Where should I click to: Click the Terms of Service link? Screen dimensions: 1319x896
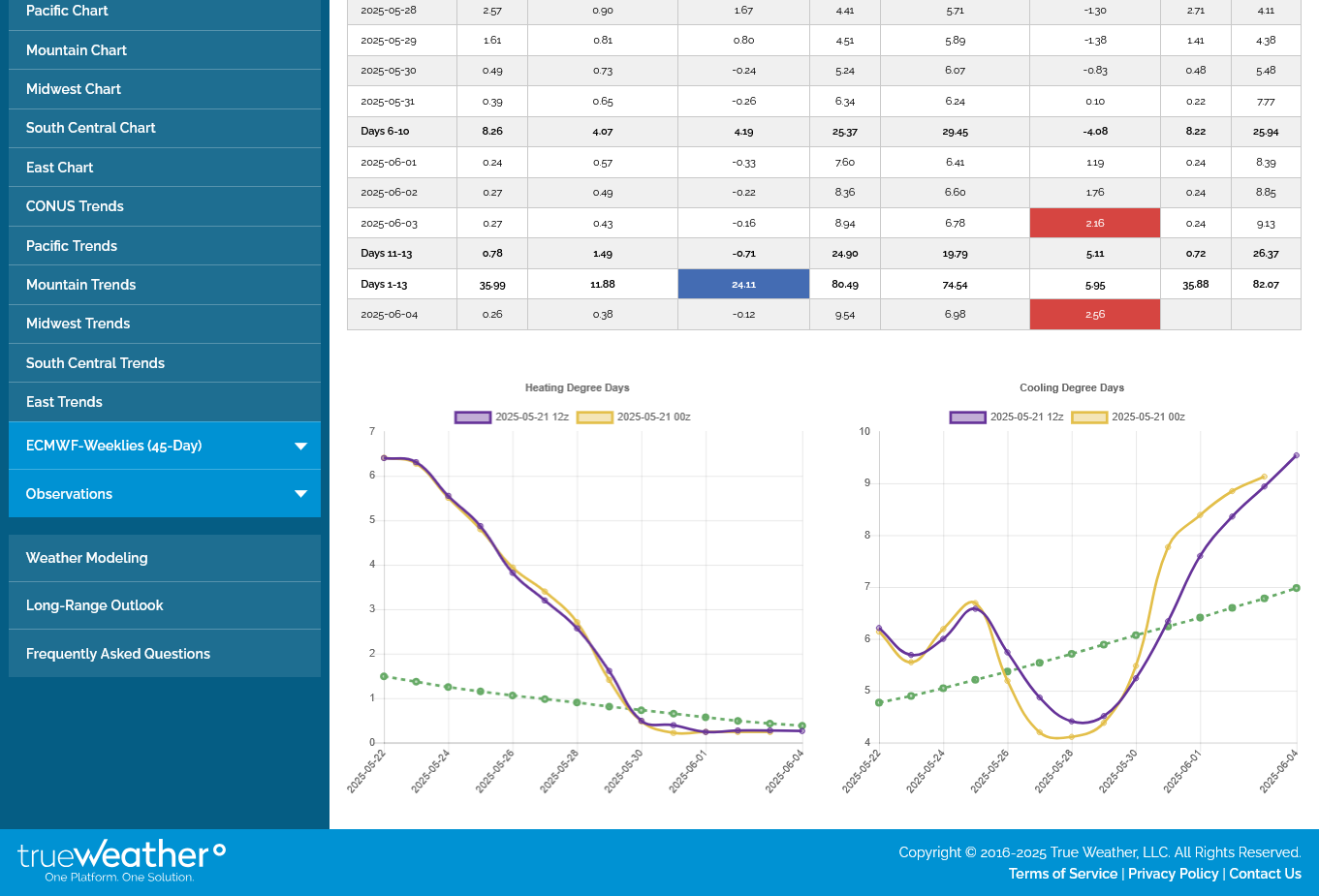pos(1062,874)
